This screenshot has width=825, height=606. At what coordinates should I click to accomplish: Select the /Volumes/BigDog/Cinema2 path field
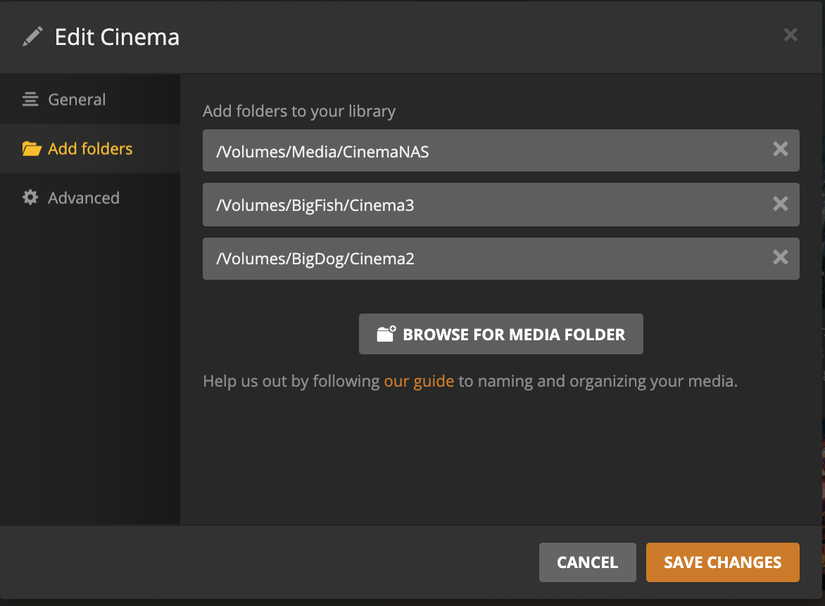pyautogui.click(x=480, y=258)
